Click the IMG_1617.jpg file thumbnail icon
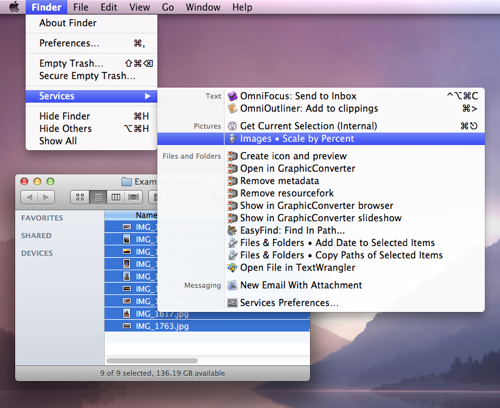 pos(127,314)
